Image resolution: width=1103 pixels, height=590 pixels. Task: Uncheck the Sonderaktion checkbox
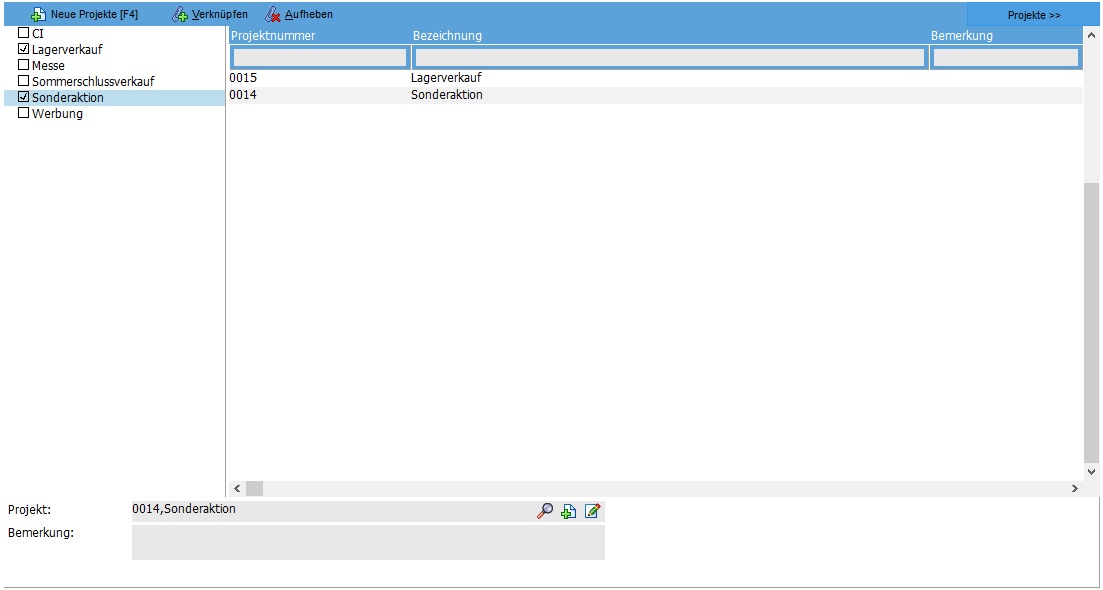pyautogui.click(x=23, y=97)
